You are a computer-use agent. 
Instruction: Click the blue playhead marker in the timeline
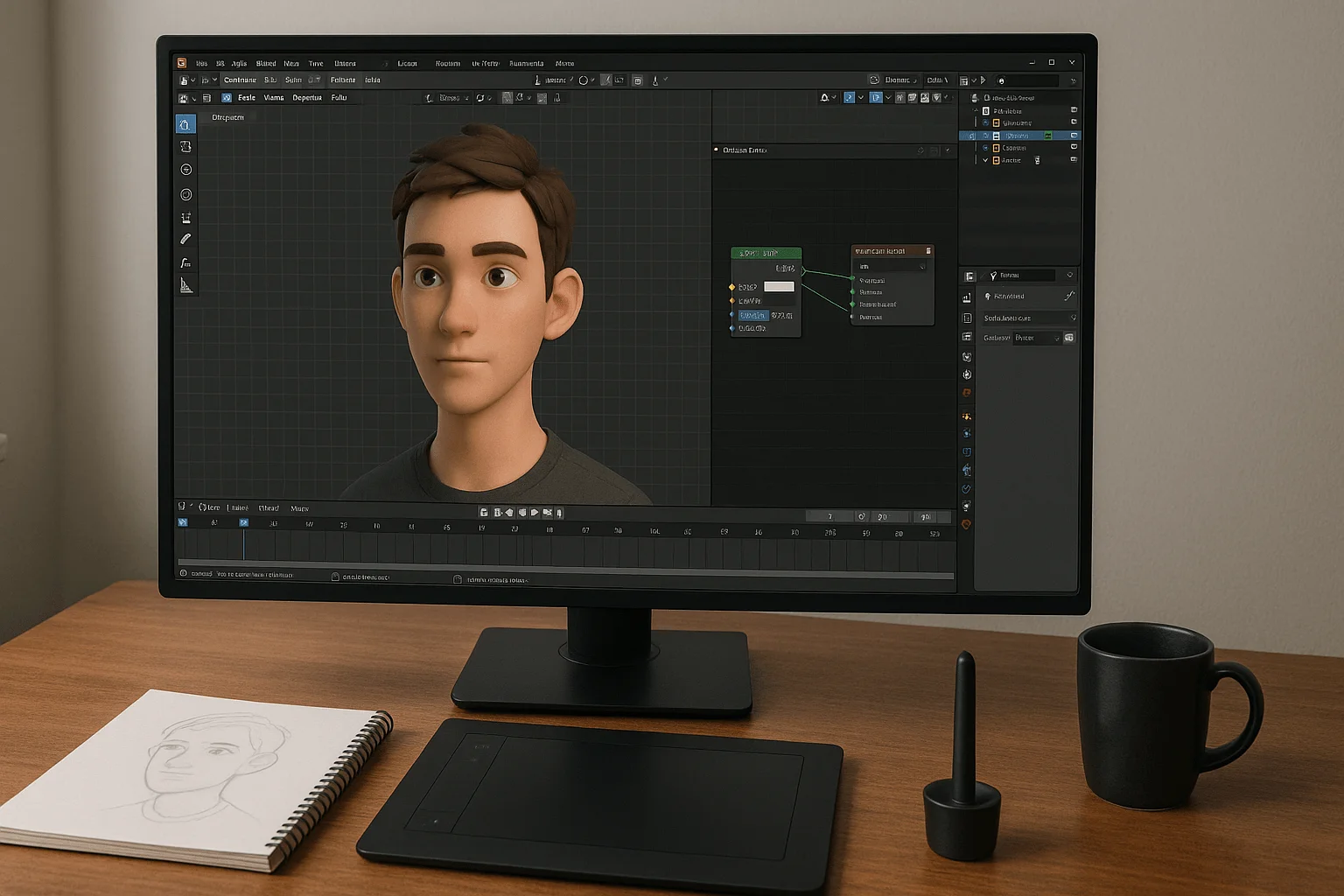[x=244, y=523]
